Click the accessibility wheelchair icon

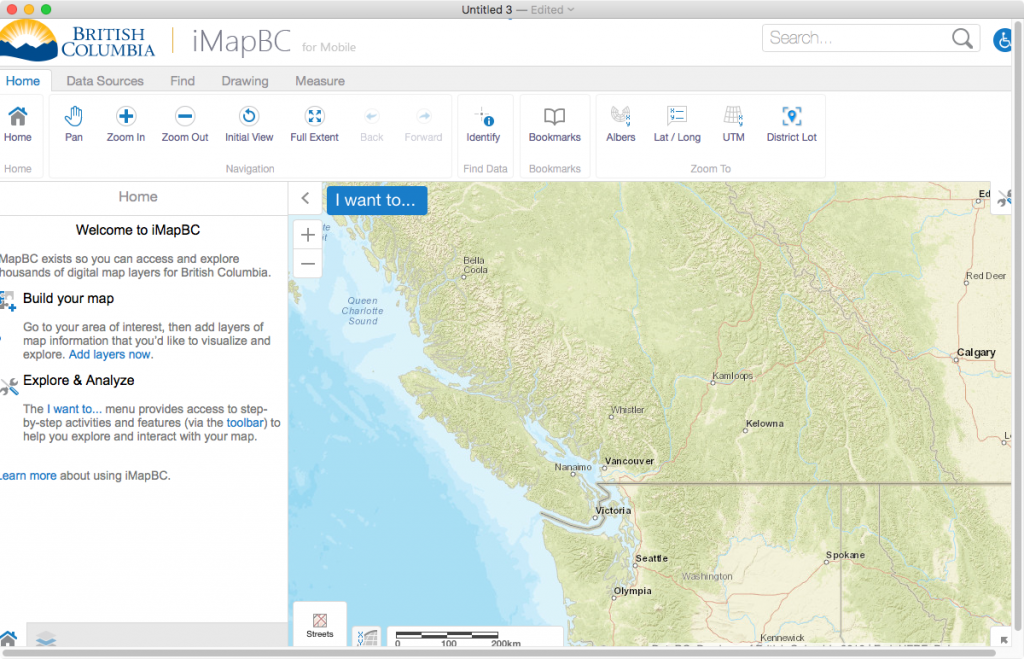tap(1003, 40)
